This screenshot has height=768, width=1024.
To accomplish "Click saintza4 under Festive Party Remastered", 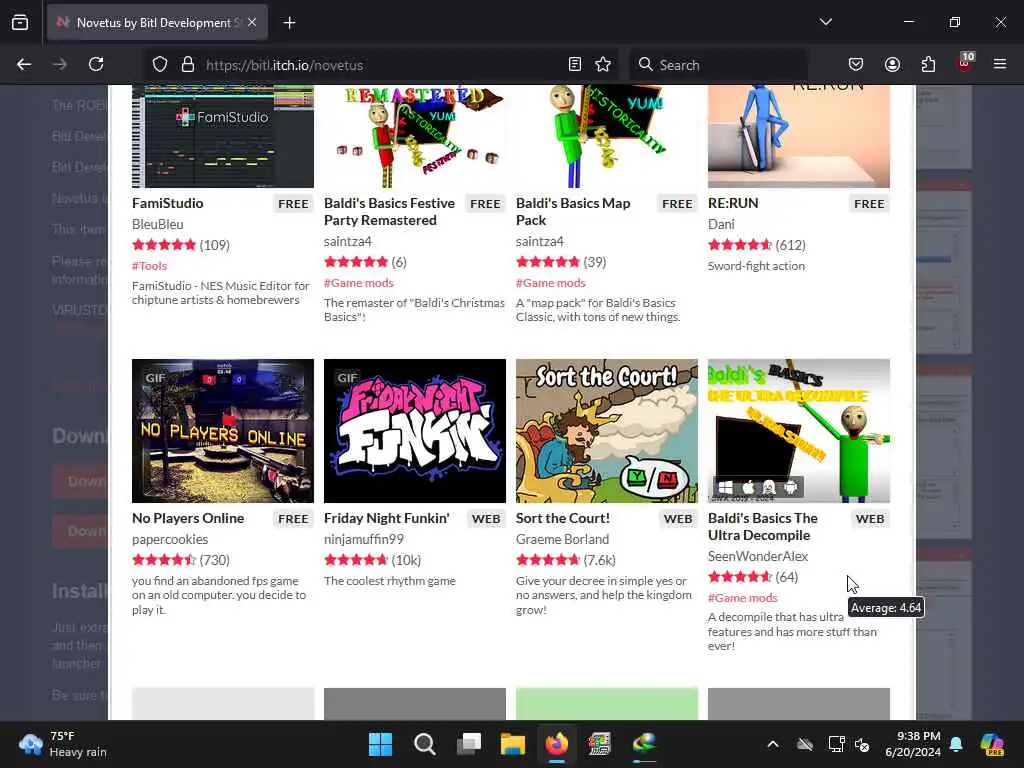I will tap(347, 241).
